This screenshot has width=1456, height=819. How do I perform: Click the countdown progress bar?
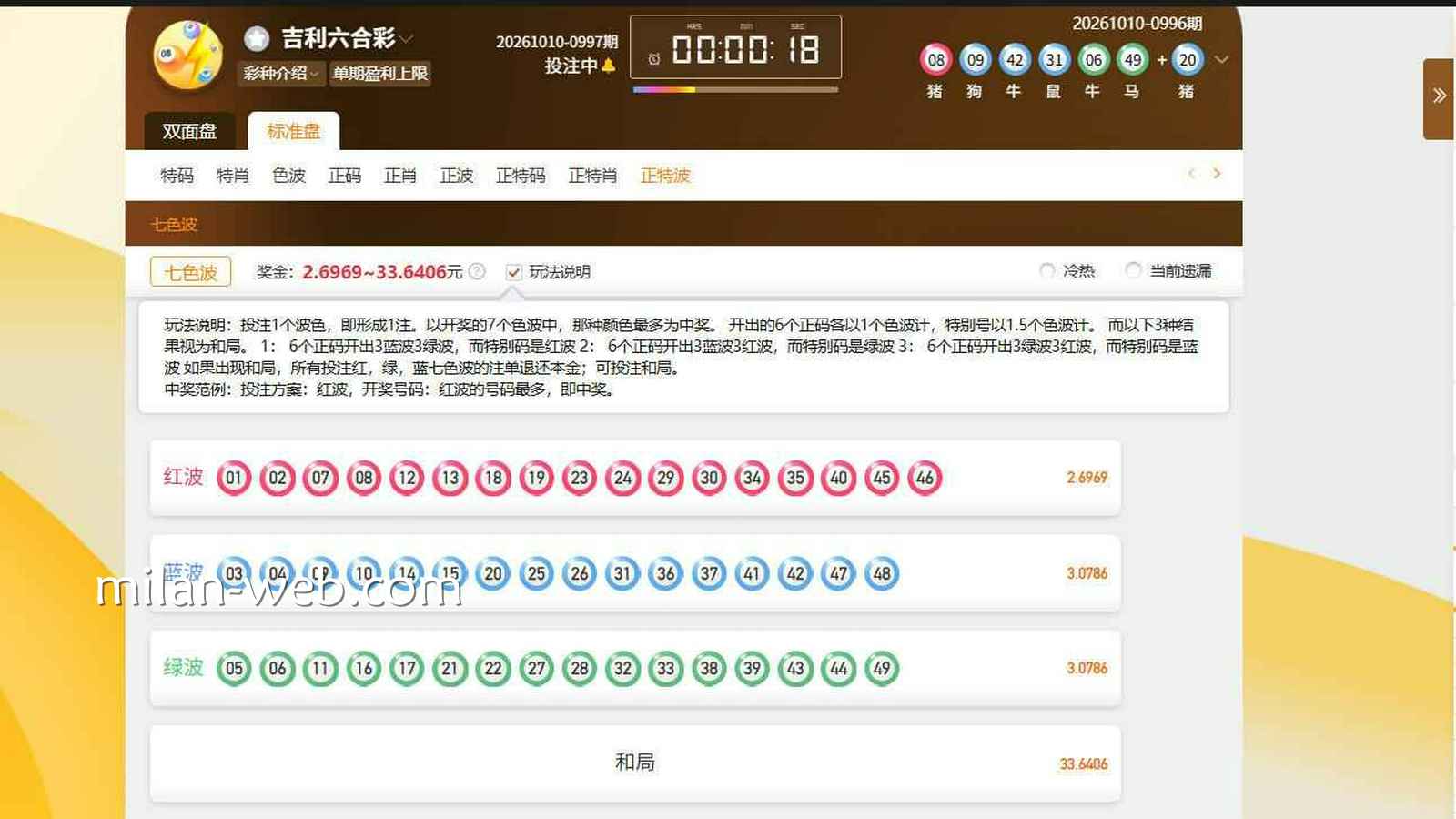(x=735, y=89)
